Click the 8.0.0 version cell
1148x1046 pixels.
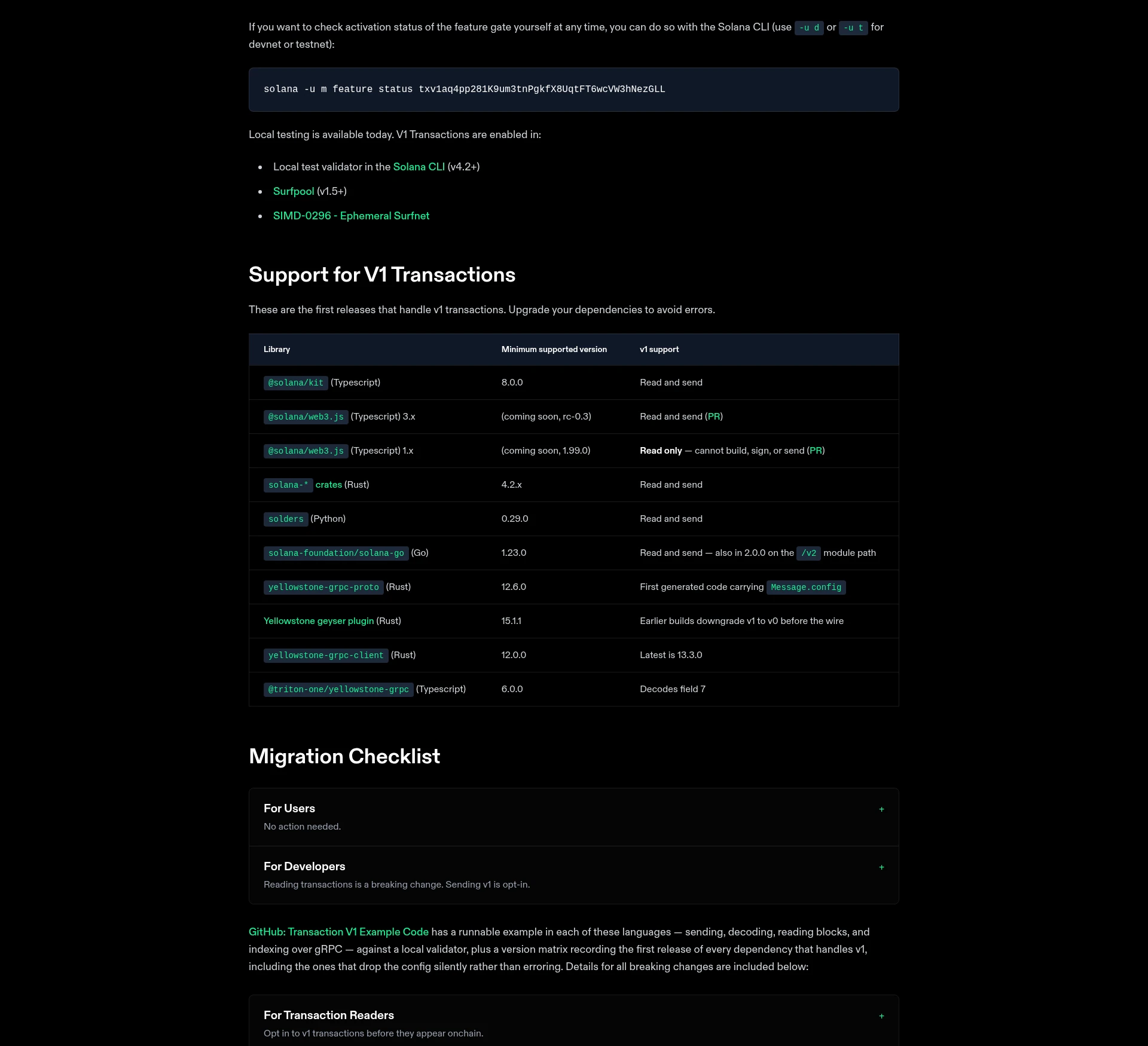[512, 383]
